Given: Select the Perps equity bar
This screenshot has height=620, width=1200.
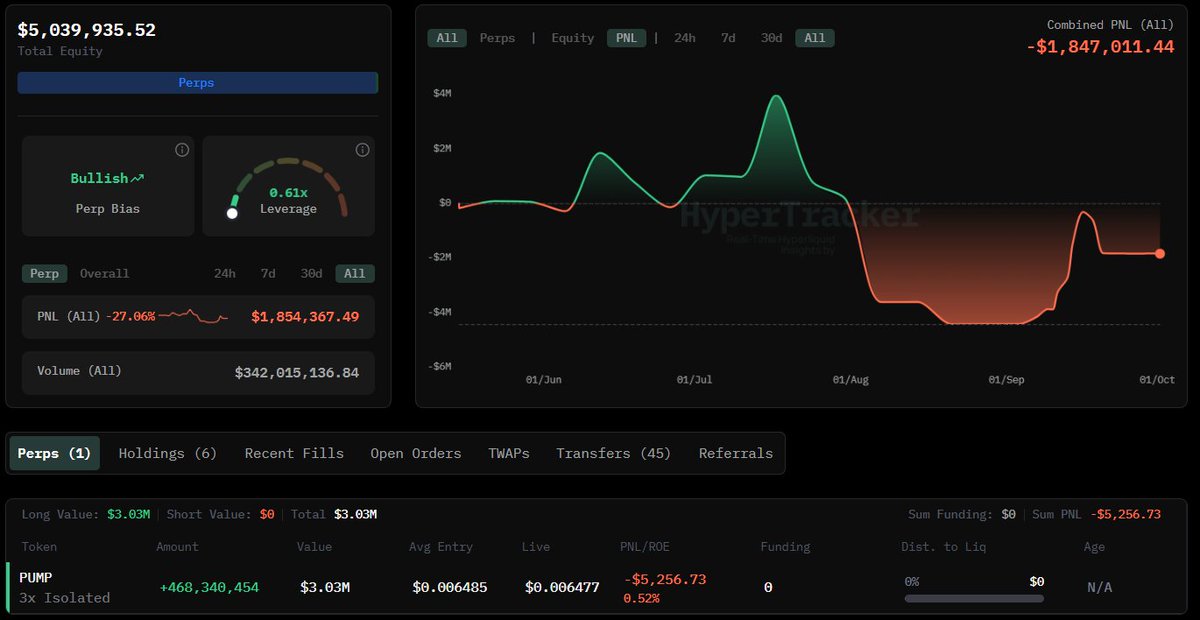Looking at the screenshot, I should tap(197, 83).
